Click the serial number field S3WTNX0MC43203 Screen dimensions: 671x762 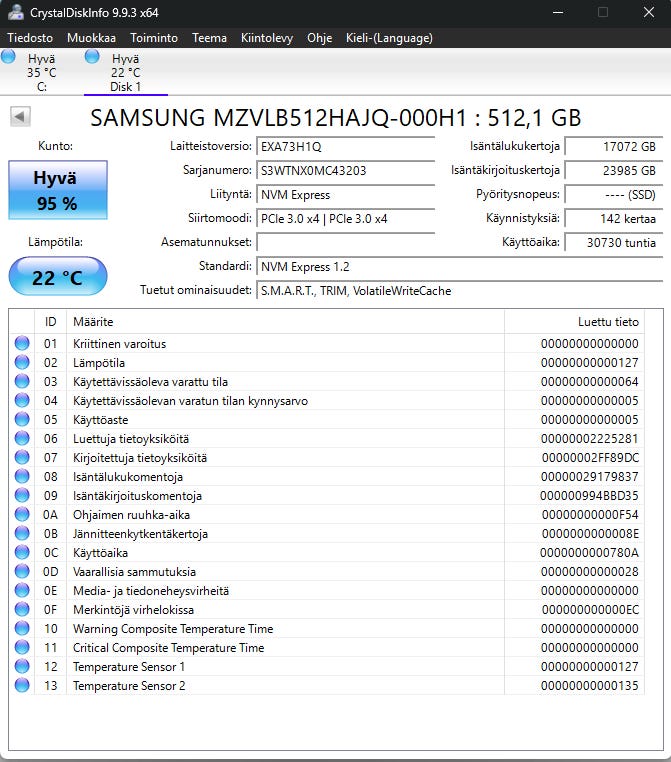(x=345, y=170)
